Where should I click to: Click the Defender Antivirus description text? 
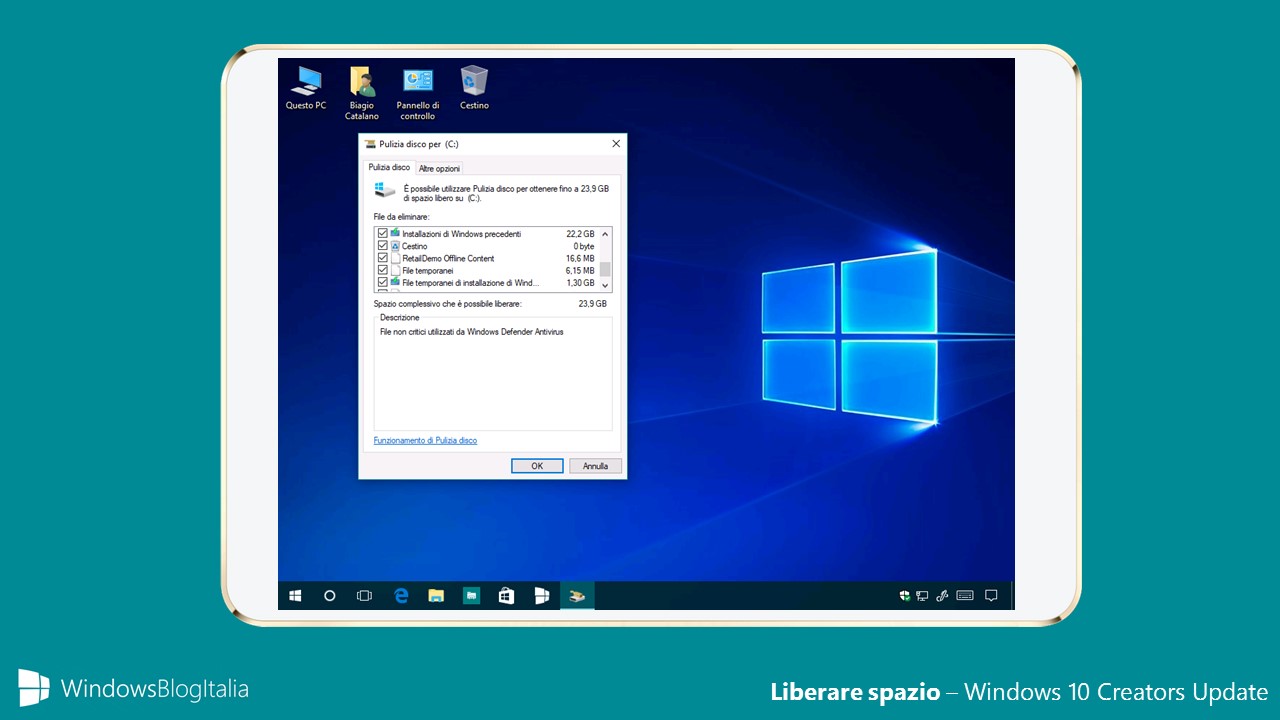pos(472,331)
